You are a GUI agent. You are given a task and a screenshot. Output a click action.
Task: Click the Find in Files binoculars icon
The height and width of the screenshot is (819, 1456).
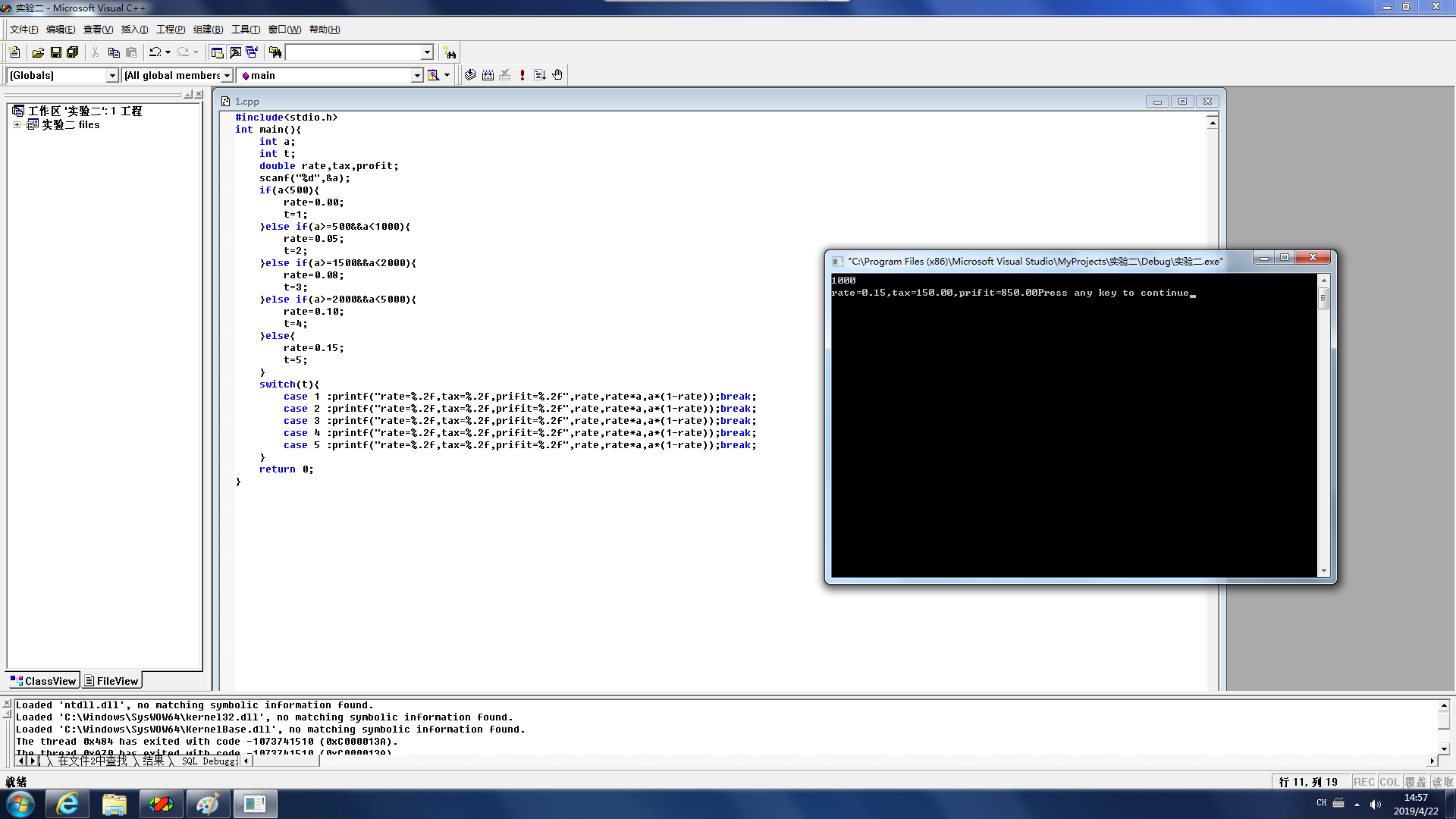(x=275, y=52)
